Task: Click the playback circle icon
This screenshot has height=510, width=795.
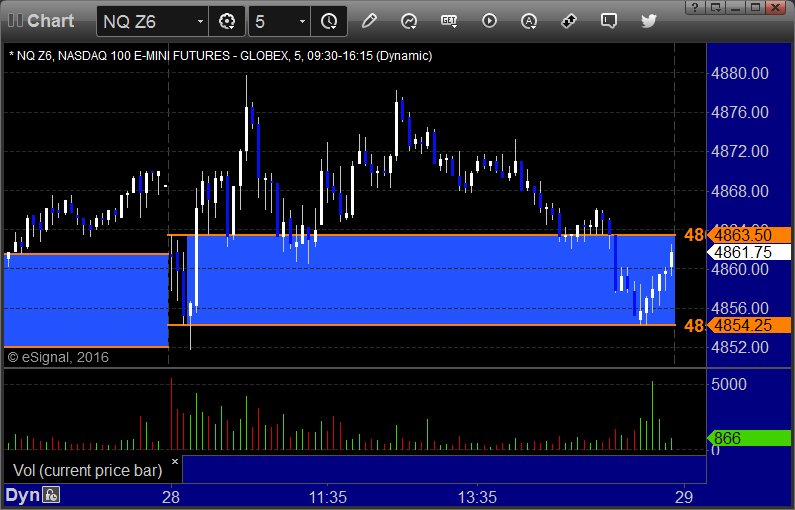Action: click(489, 21)
